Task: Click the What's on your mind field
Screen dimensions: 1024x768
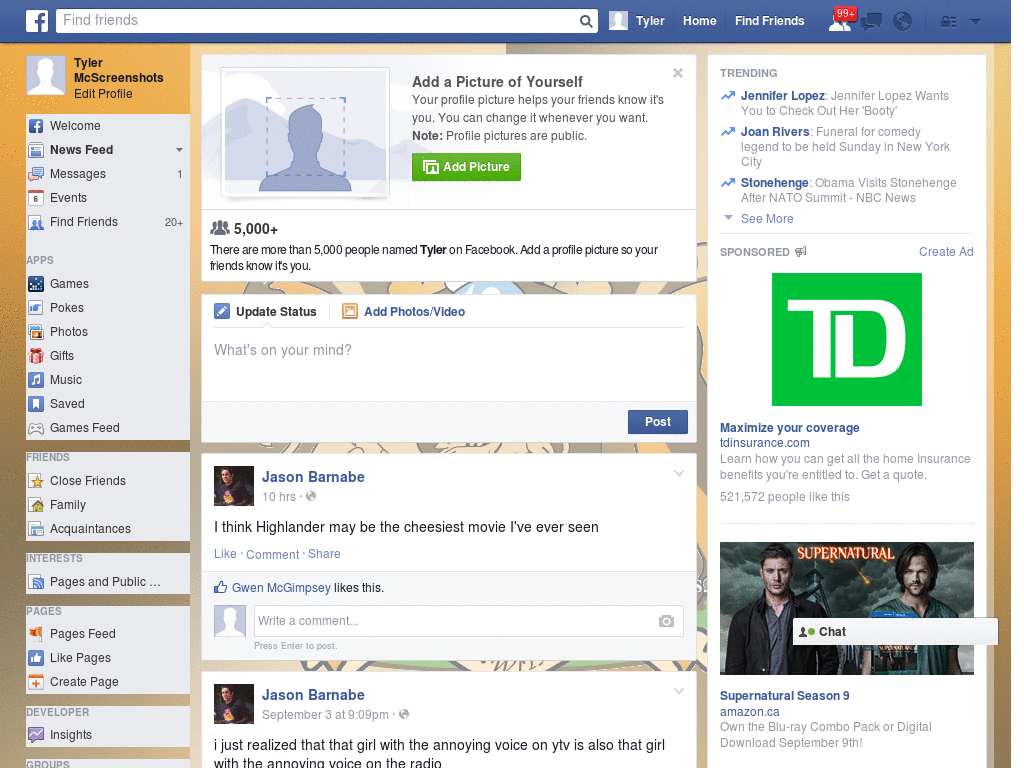Action: [449, 364]
